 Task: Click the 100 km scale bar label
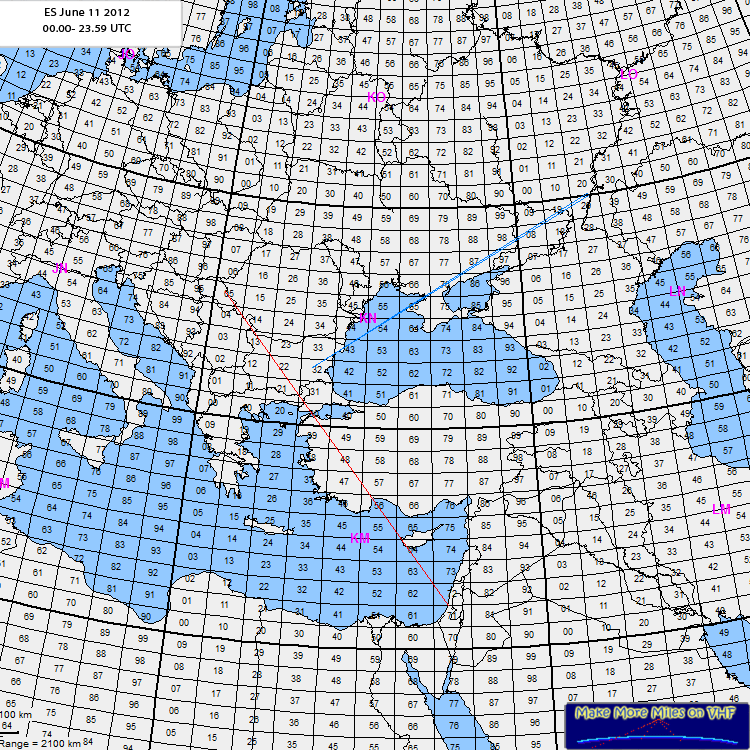click(x=14, y=716)
